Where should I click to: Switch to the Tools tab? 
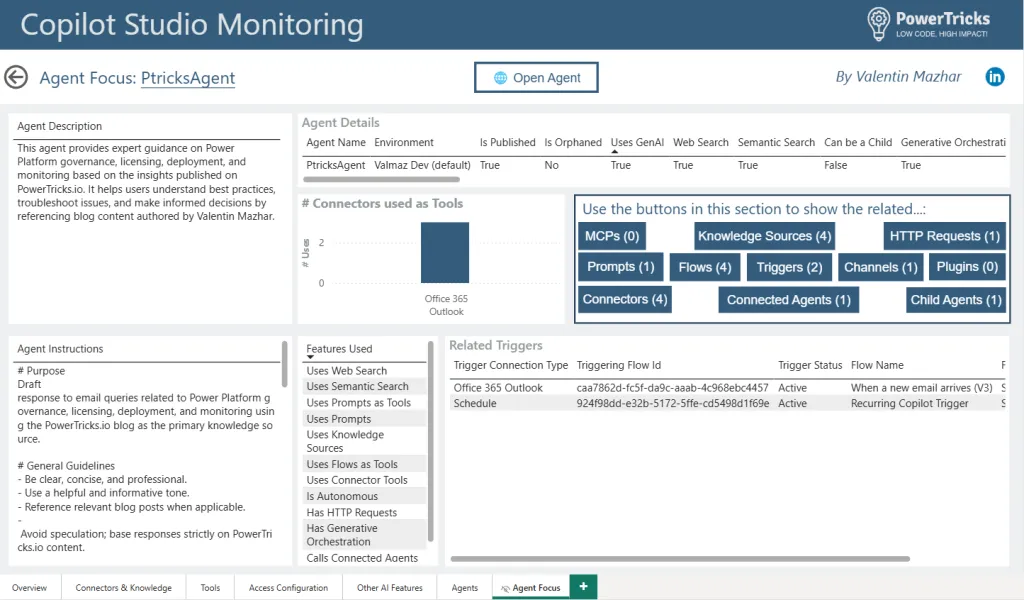coord(210,588)
